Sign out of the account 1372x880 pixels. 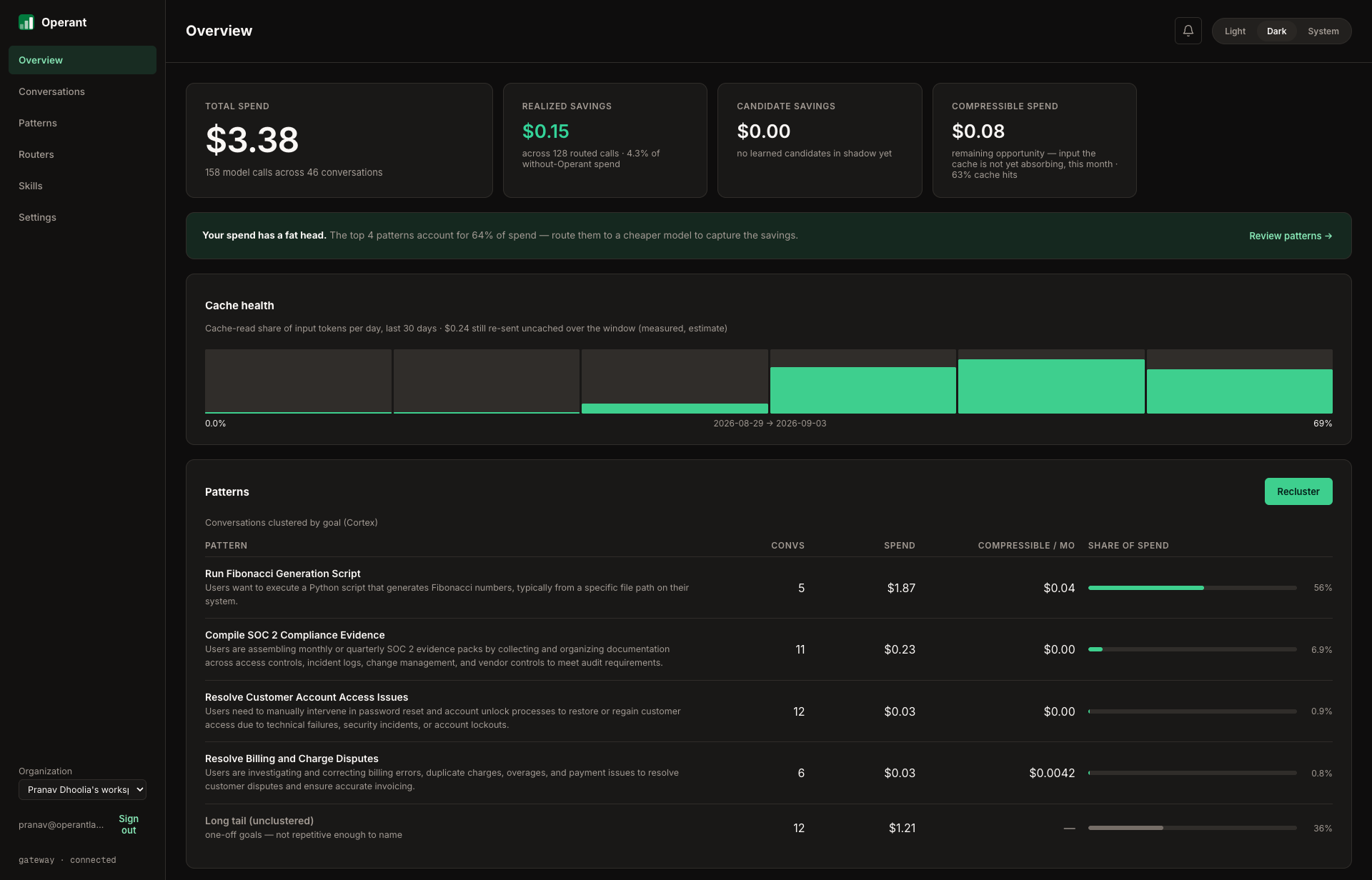point(129,824)
